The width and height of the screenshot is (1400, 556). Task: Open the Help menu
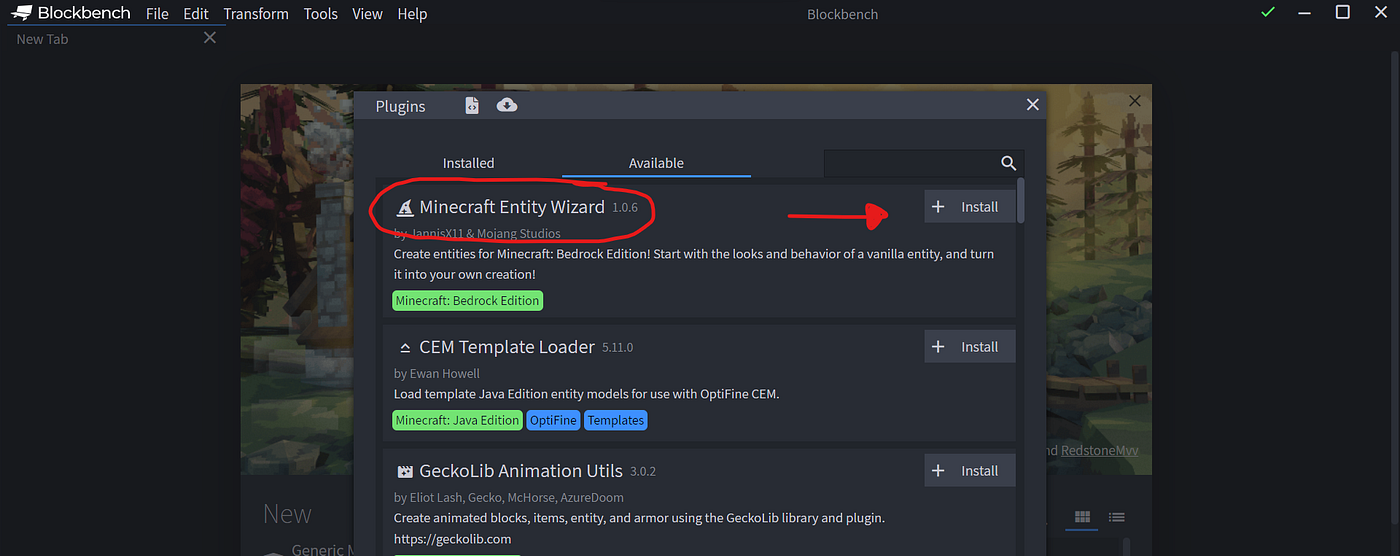(x=412, y=14)
